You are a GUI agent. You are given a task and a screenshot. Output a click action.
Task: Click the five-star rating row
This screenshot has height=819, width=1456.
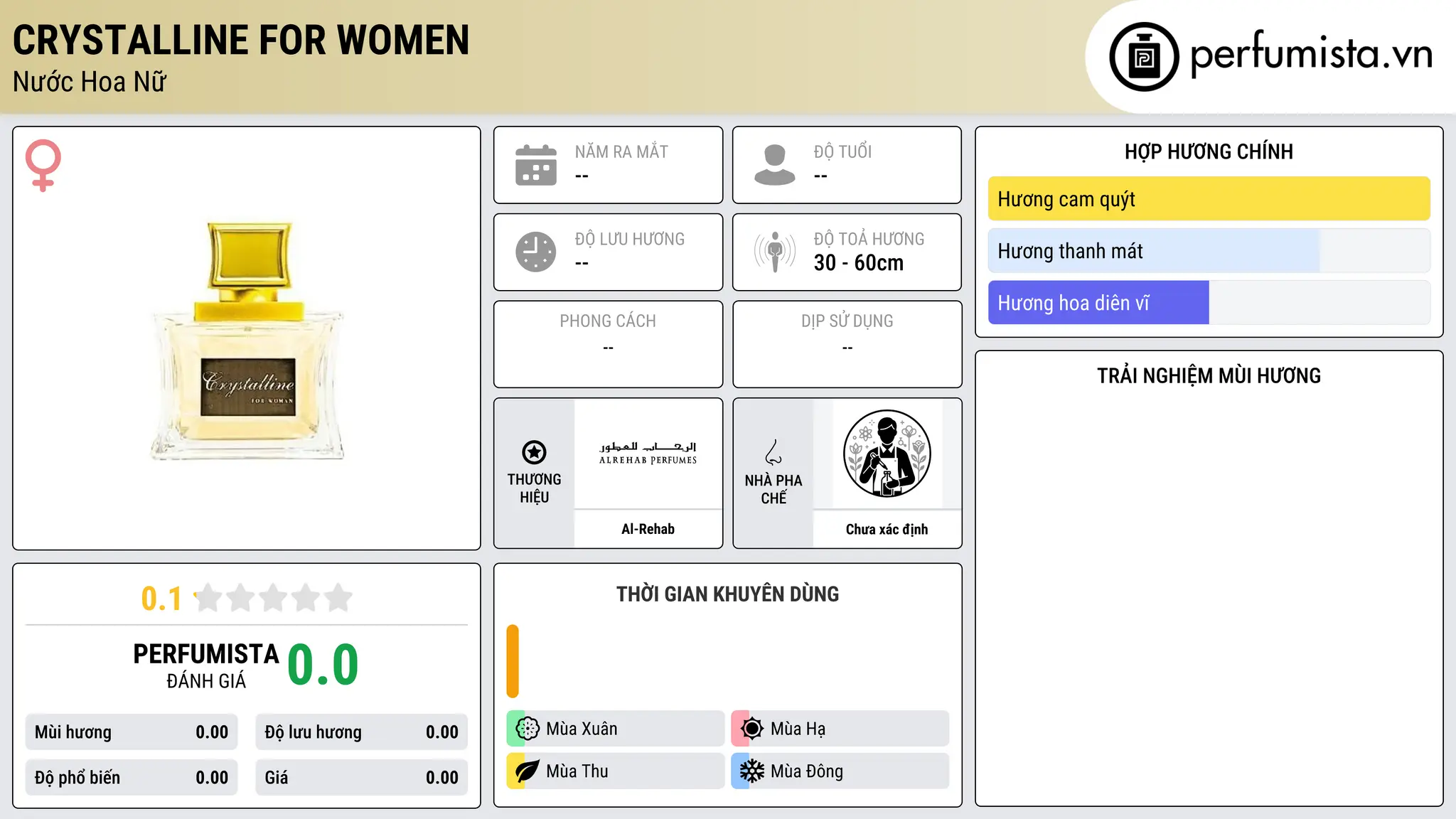[273, 598]
